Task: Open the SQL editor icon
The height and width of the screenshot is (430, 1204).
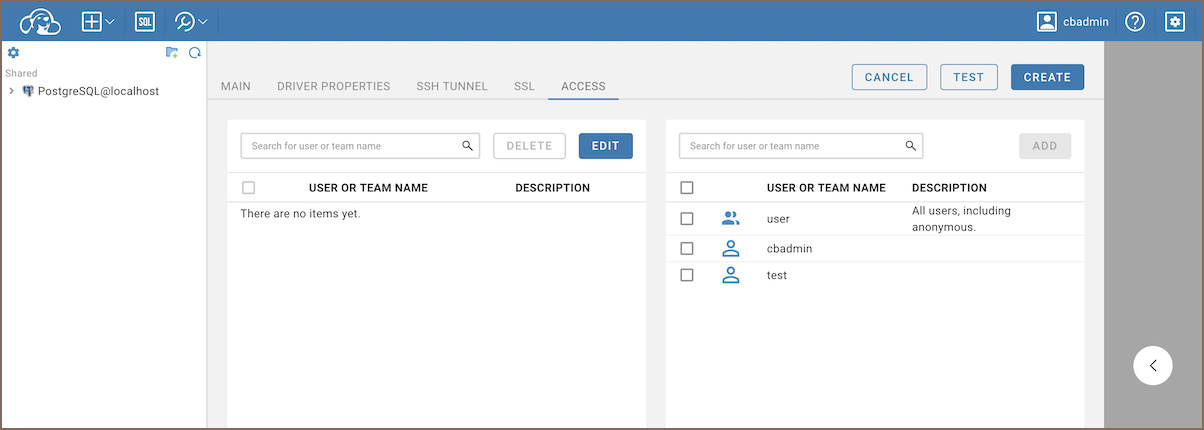Action: pyautogui.click(x=144, y=21)
